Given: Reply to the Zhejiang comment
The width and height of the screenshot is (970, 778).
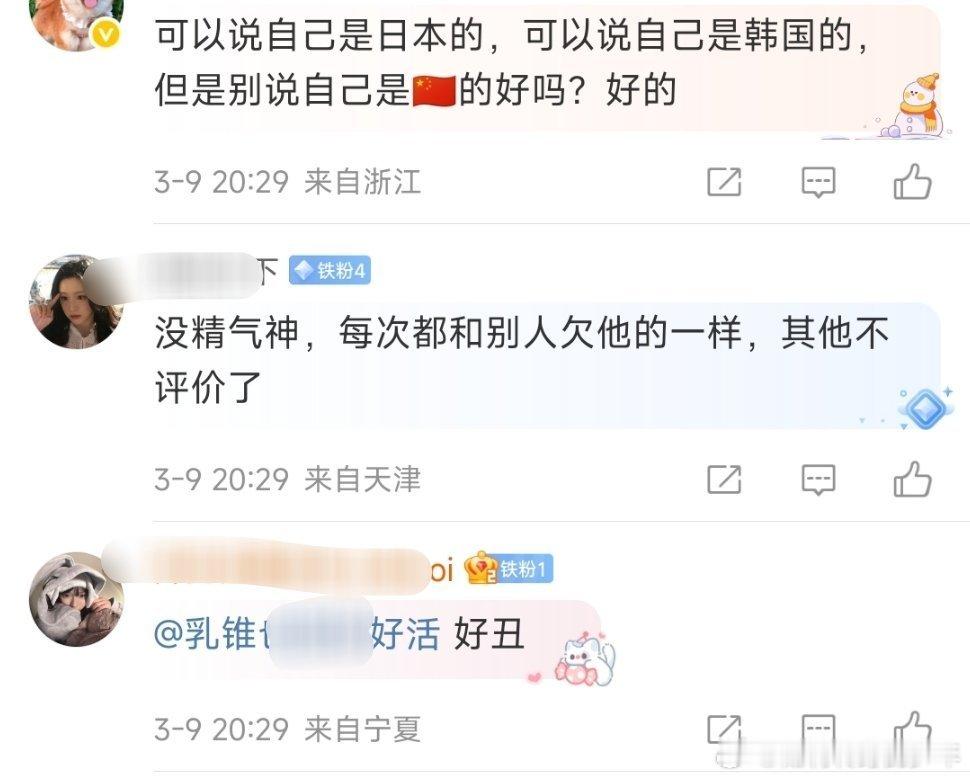Looking at the screenshot, I should pos(818,182).
